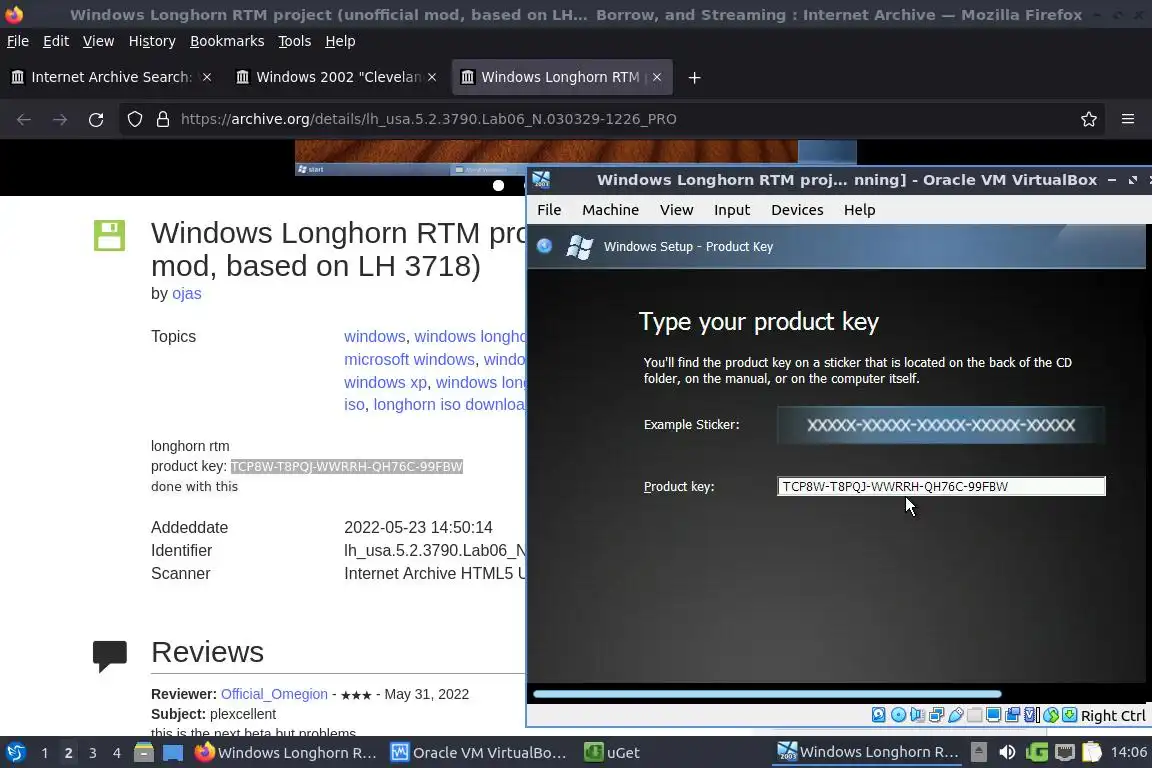Image resolution: width=1152 pixels, height=768 pixels.
Task: Click the site security padlock icon
Action: [163, 119]
